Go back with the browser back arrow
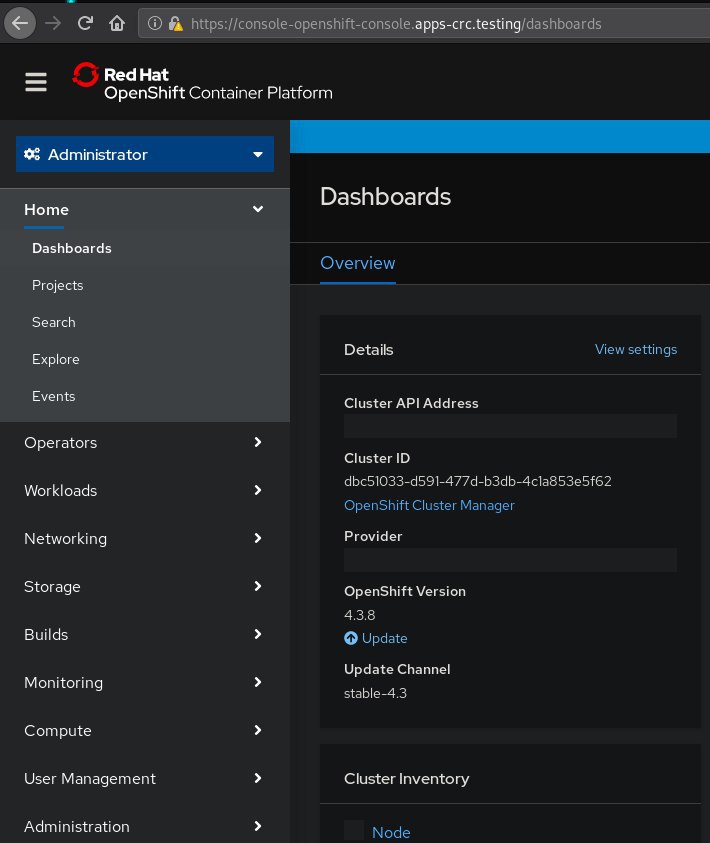Image resolution: width=710 pixels, height=843 pixels. (20, 23)
